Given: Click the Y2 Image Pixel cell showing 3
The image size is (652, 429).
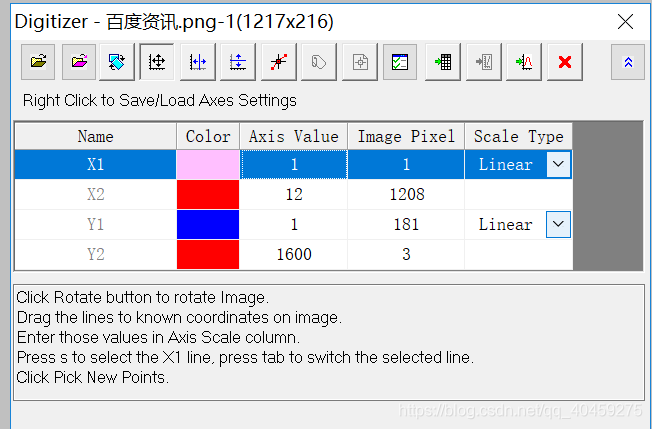Looking at the screenshot, I should [x=406, y=254].
